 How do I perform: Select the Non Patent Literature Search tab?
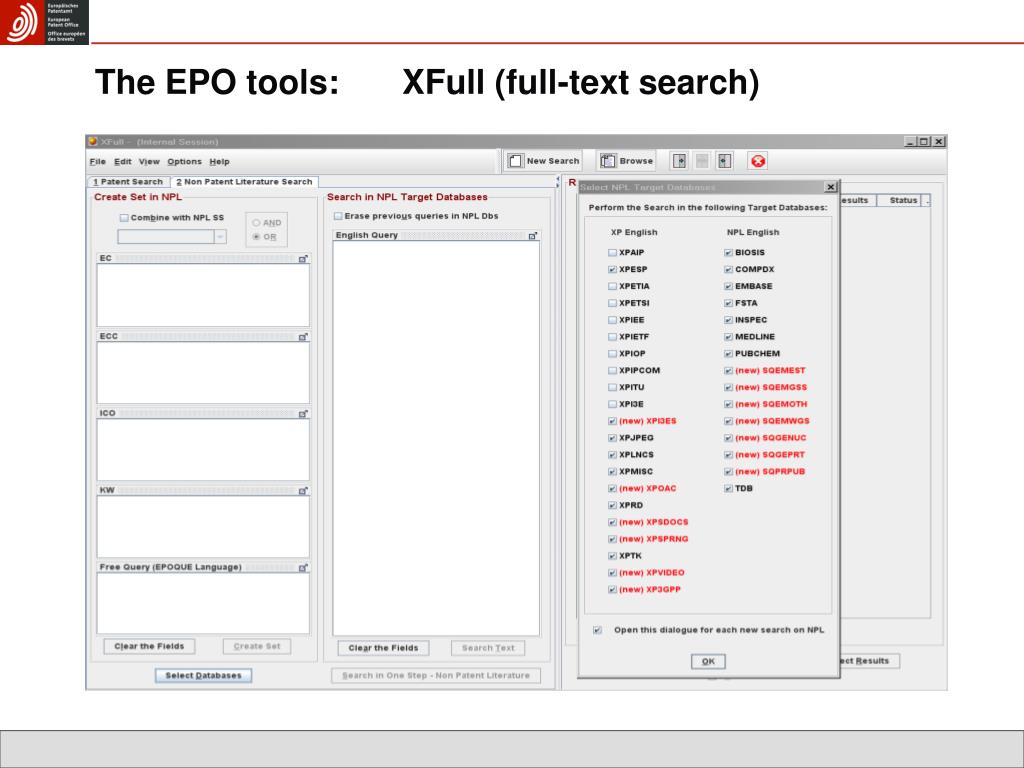point(244,182)
